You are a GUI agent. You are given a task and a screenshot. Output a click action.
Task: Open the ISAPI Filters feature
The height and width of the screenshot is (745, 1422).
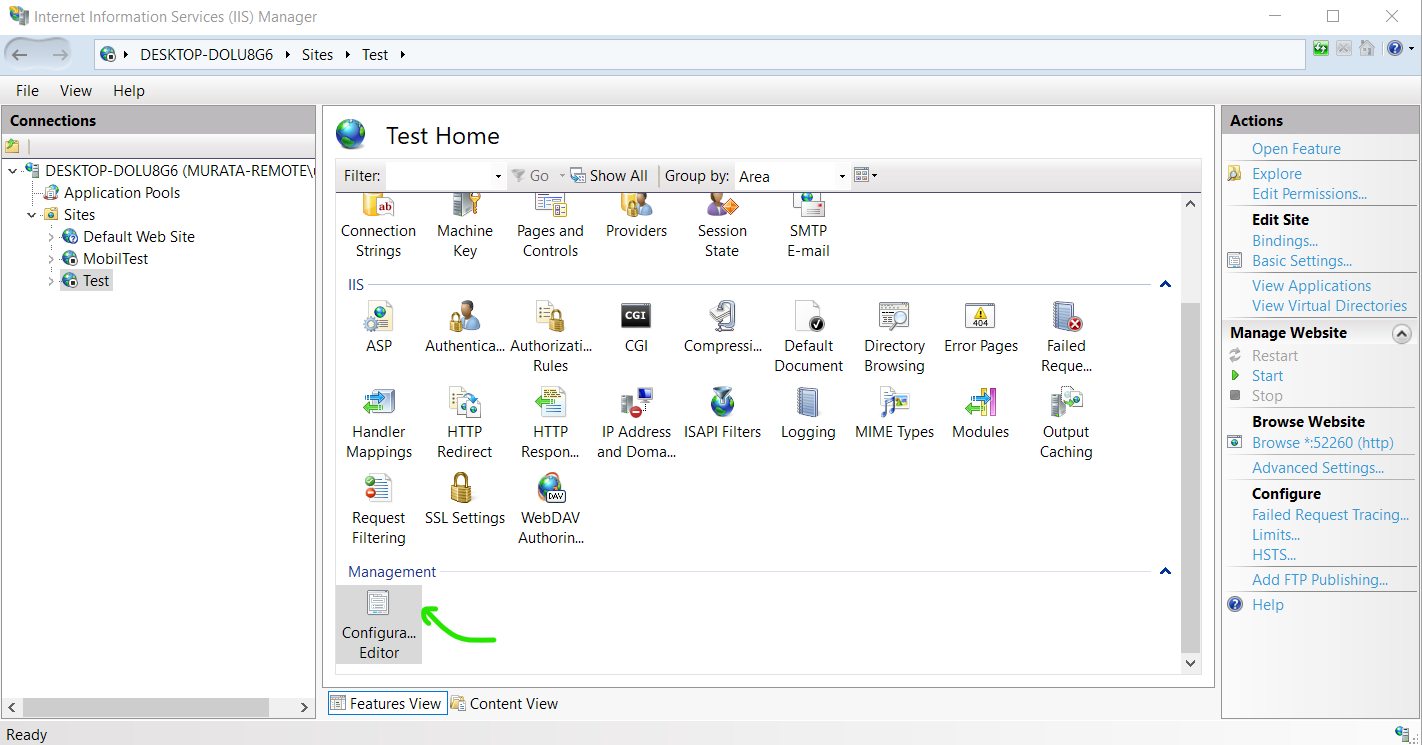tap(722, 413)
